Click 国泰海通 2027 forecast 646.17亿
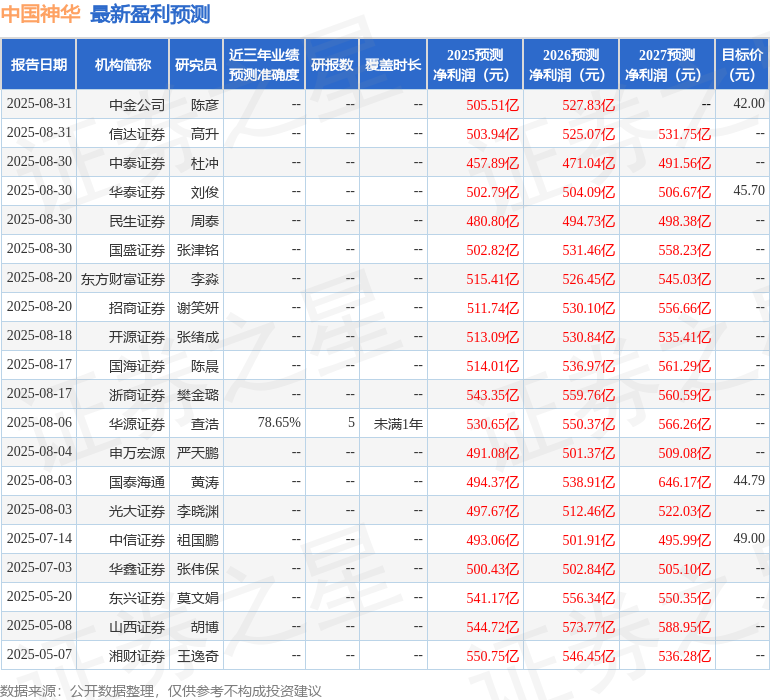Screen dimensions: 770x700 click(685, 481)
